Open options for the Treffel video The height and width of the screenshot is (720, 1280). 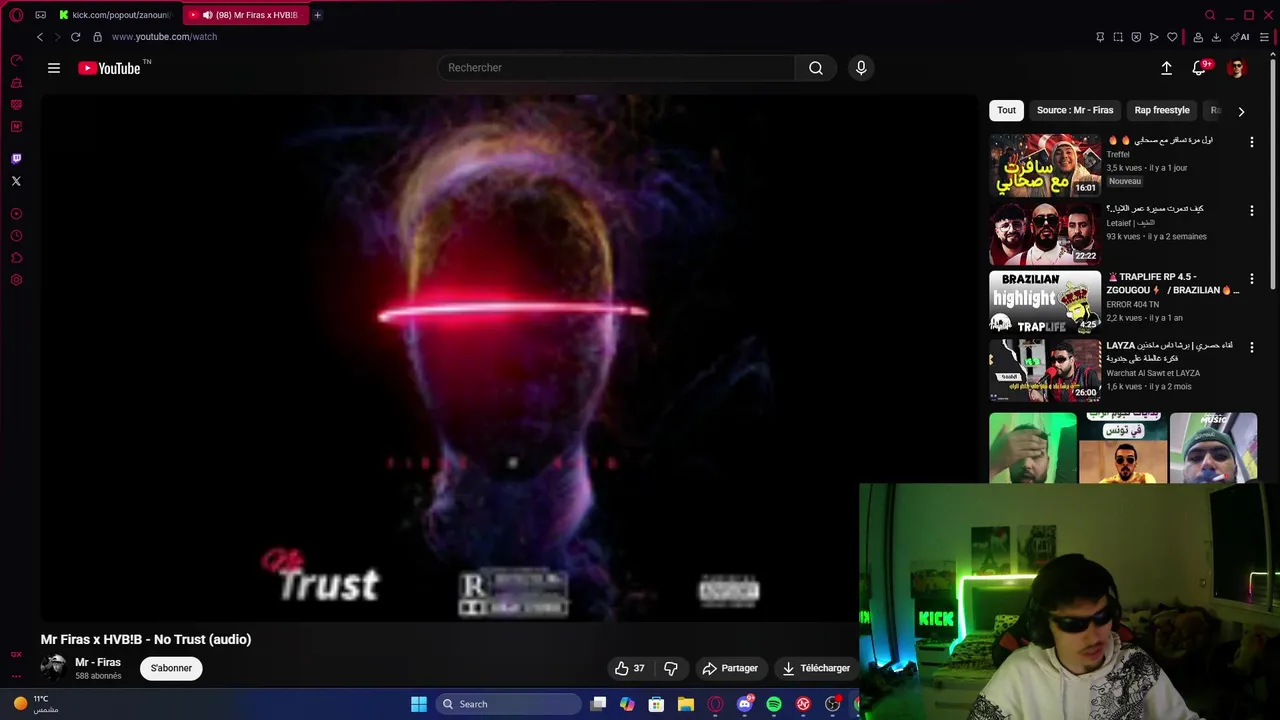click(x=1251, y=142)
